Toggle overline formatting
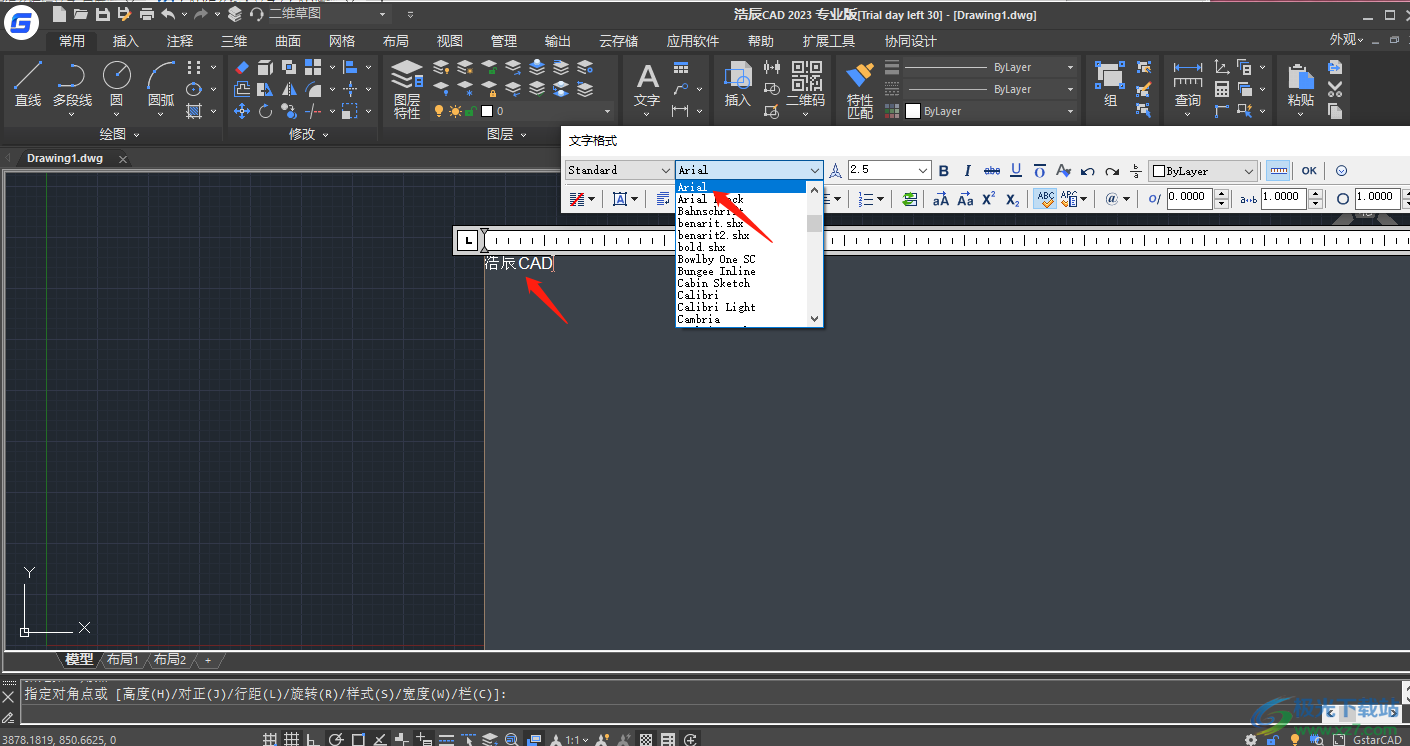 click(x=1040, y=171)
